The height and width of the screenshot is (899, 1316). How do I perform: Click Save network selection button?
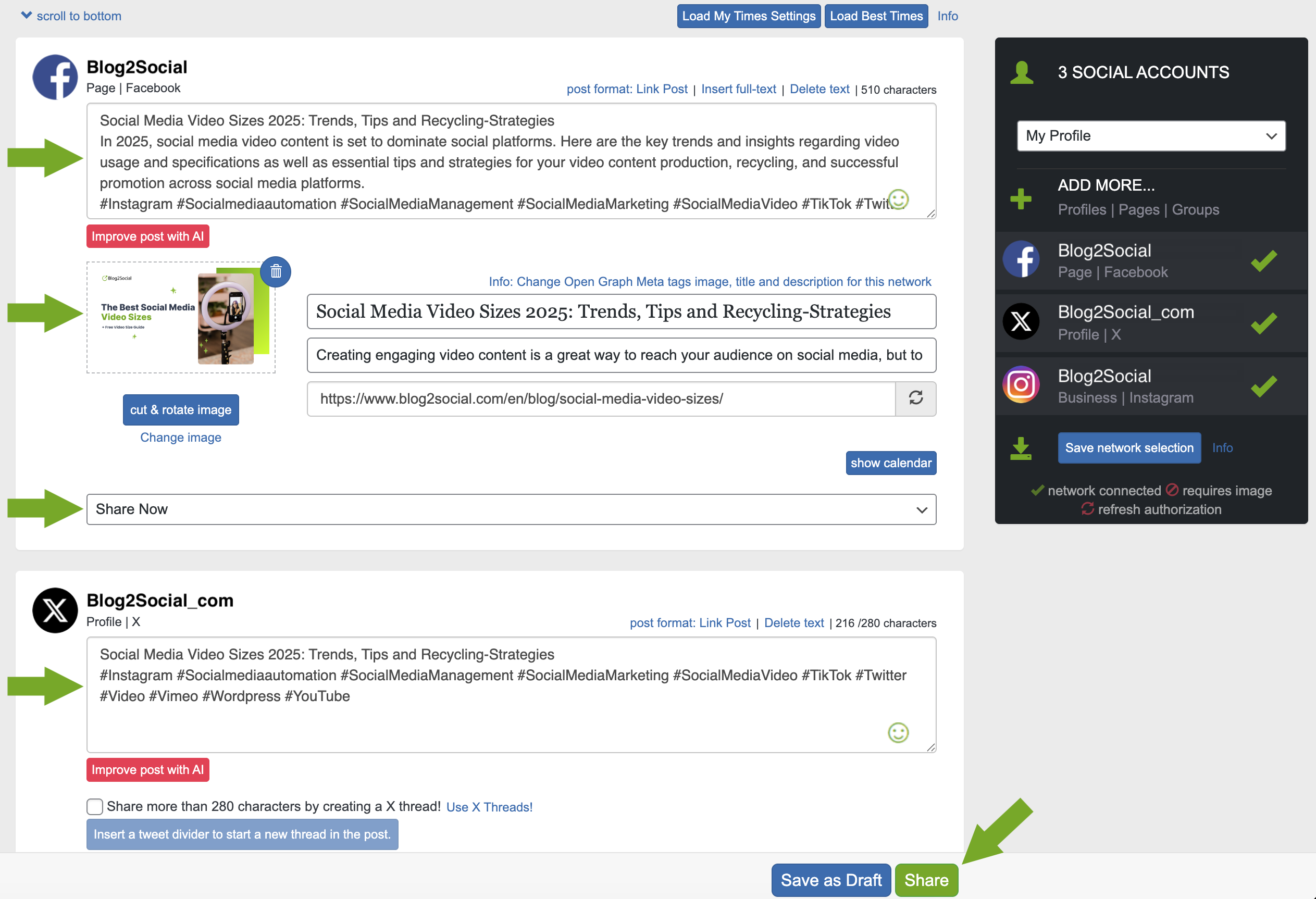(1128, 448)
